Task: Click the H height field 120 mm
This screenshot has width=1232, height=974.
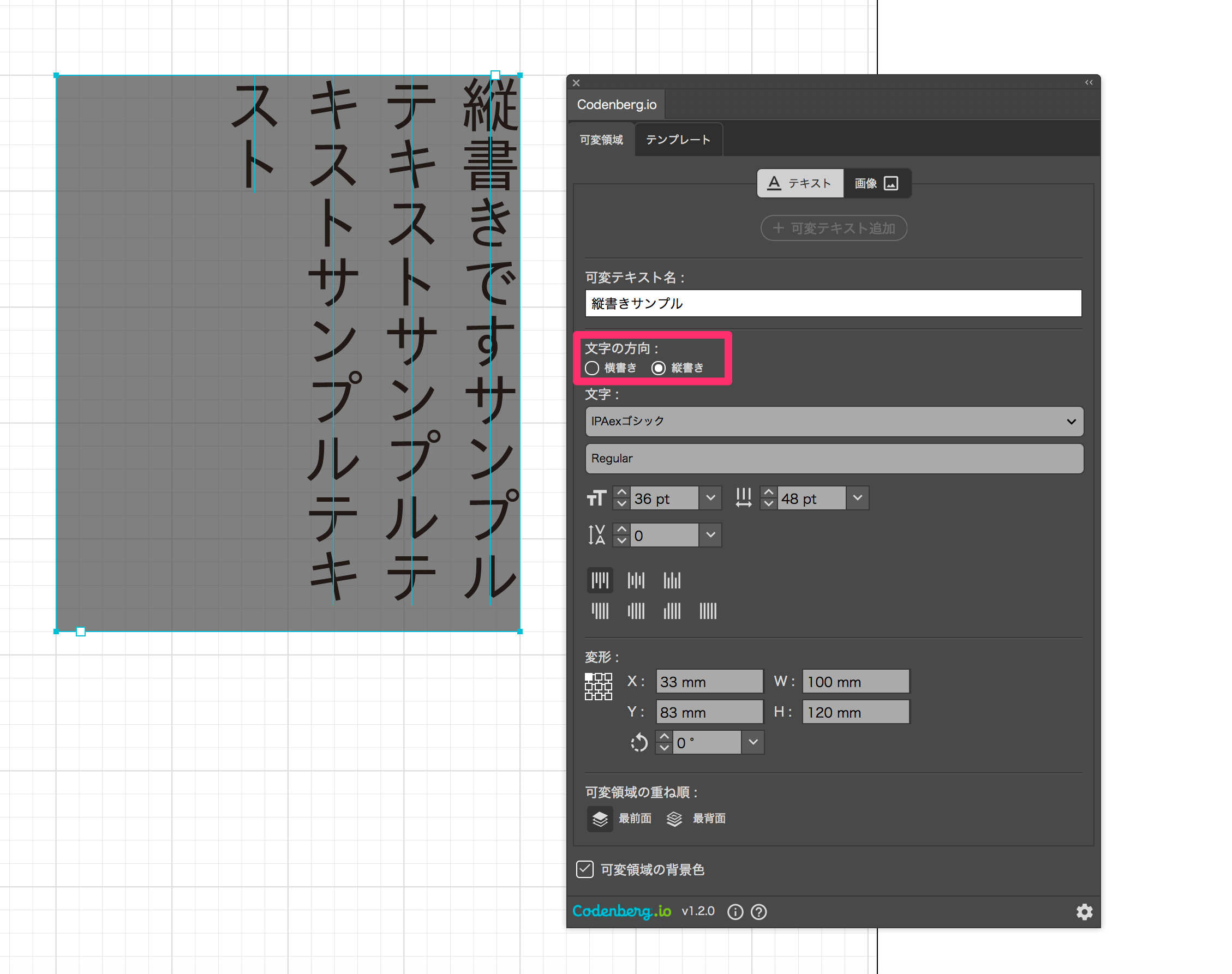Action: 856,712
